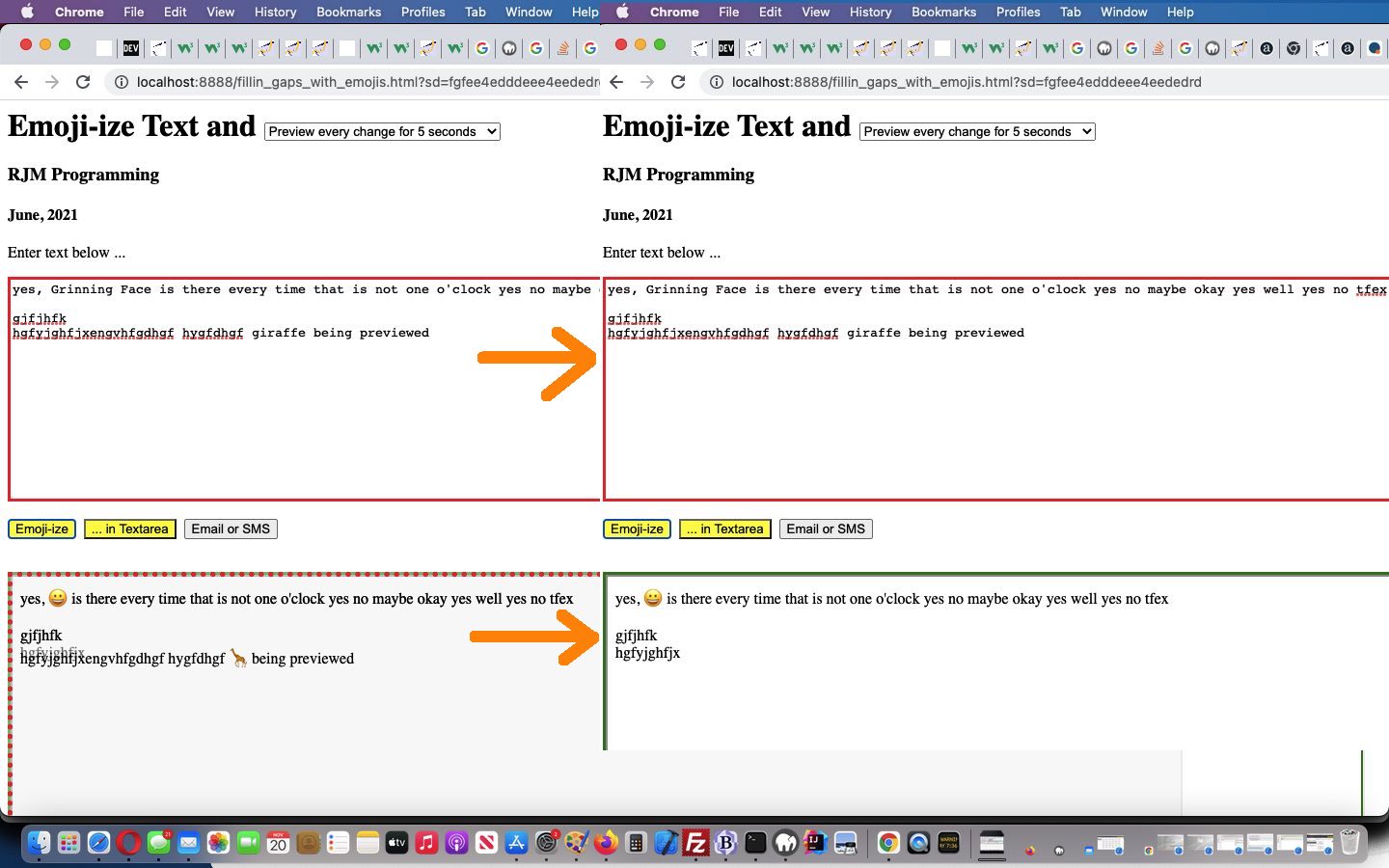Switch to the DEV tab in left window
This screenshot has width=1389, height=868.
[x=131, y=47]
